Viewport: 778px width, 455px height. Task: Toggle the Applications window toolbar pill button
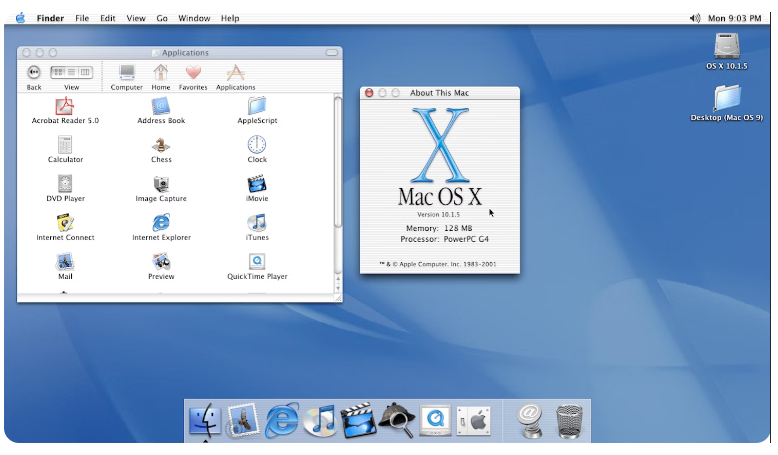point(331,52)
